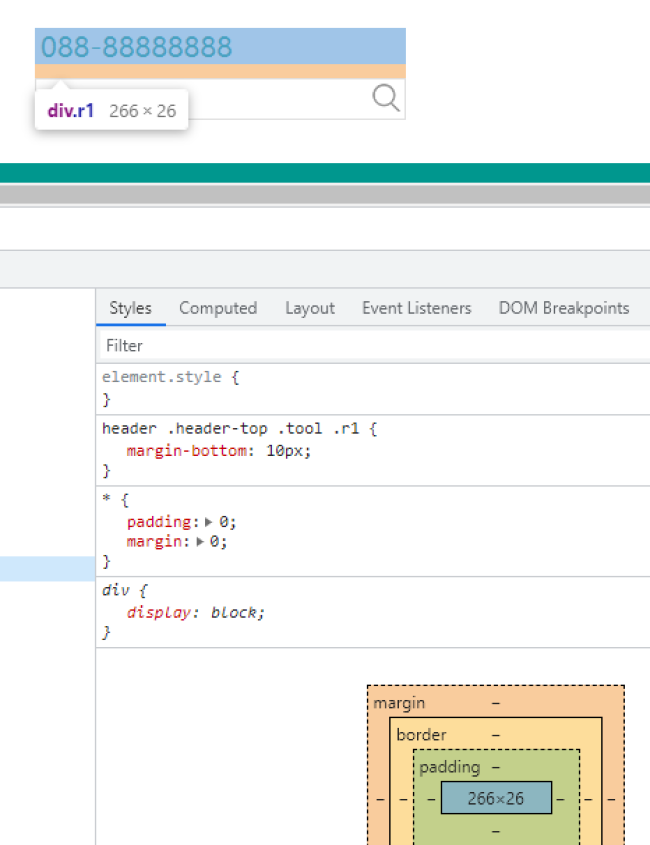650x845 pixels.
Task: Open the Computed tab
Action: (x=218, y=308)
